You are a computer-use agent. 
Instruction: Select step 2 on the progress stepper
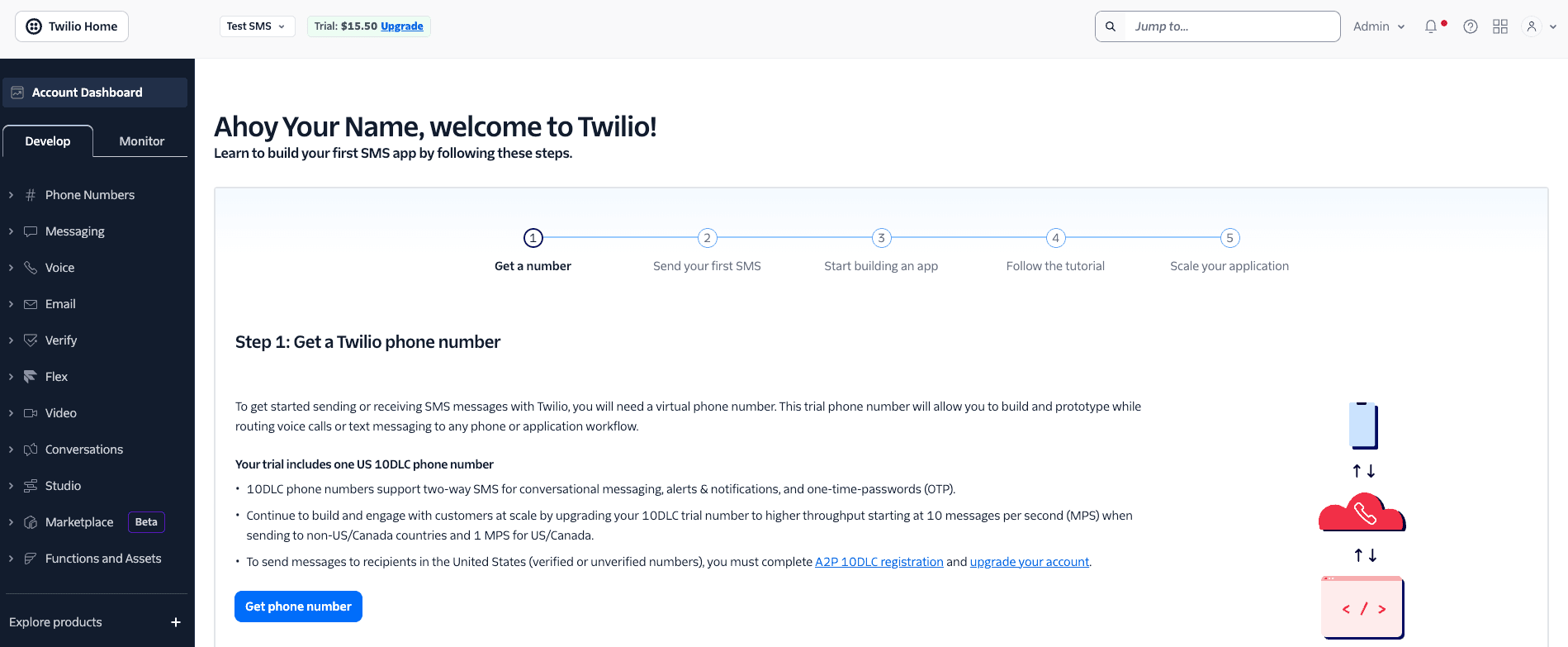click(x=707, y=237)
